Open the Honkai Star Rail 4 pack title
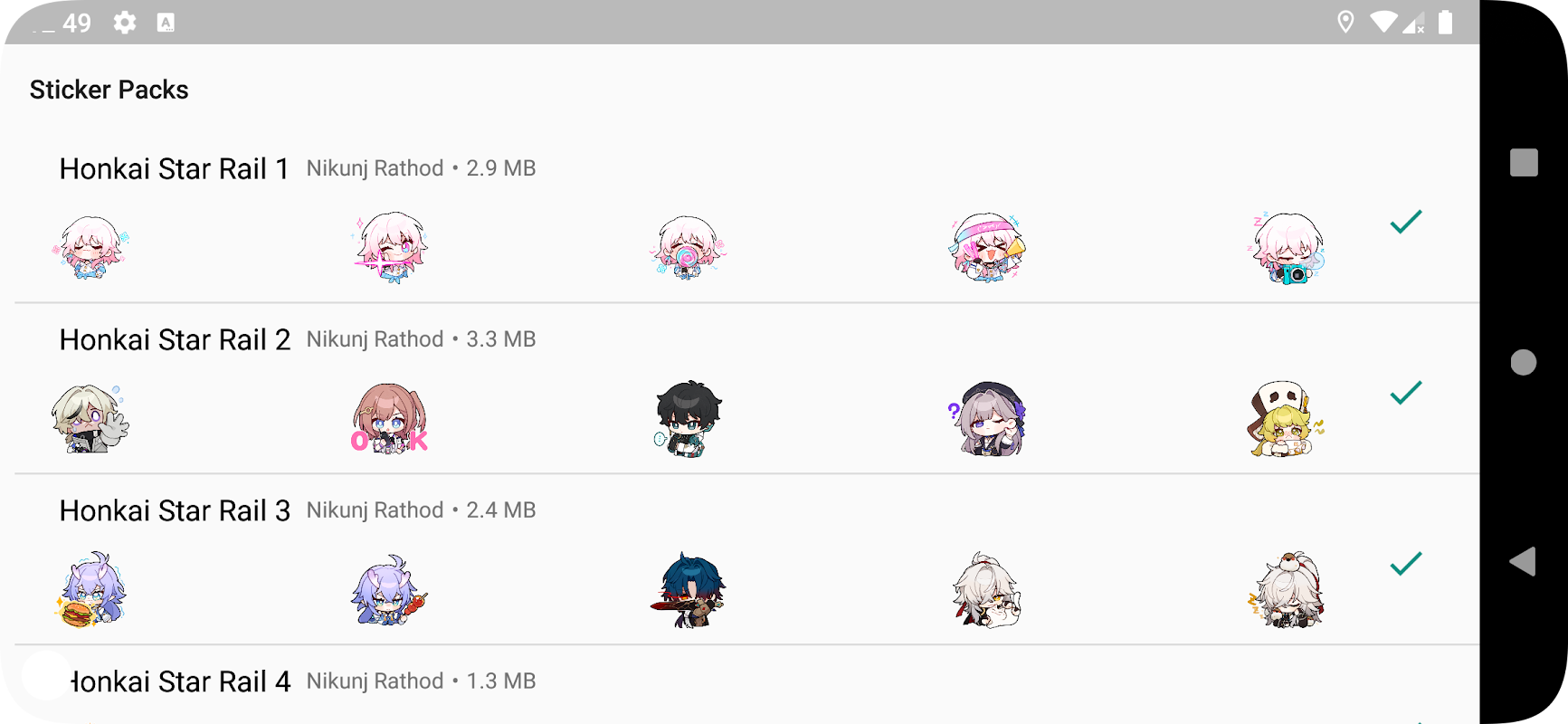1568x724 pixels. tap(179, 682)
